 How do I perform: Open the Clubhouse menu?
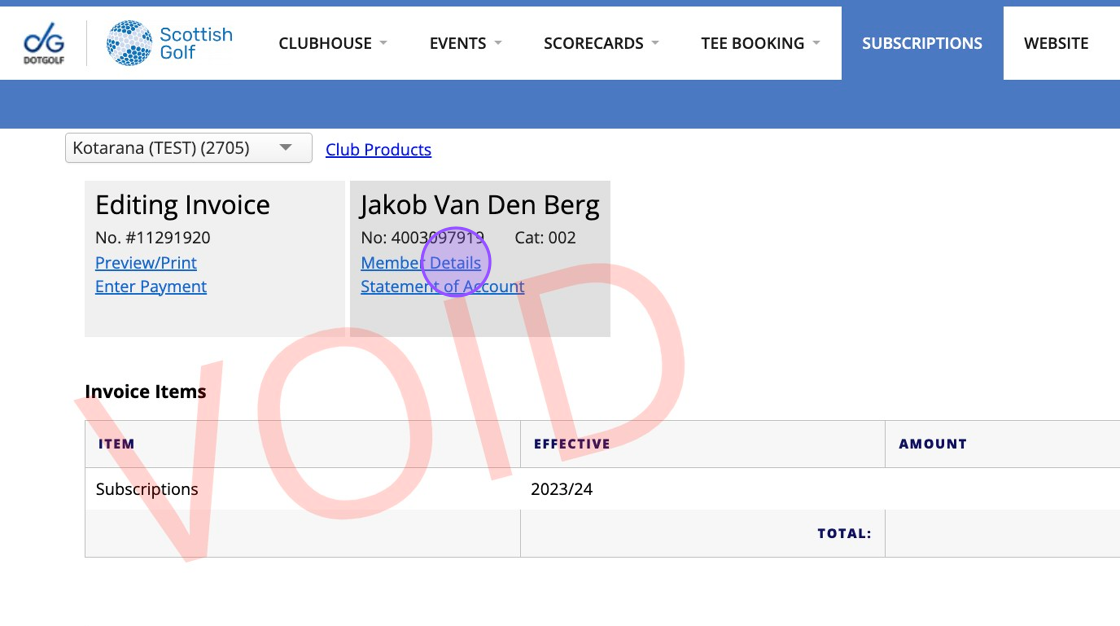click(x=325, y=43)
